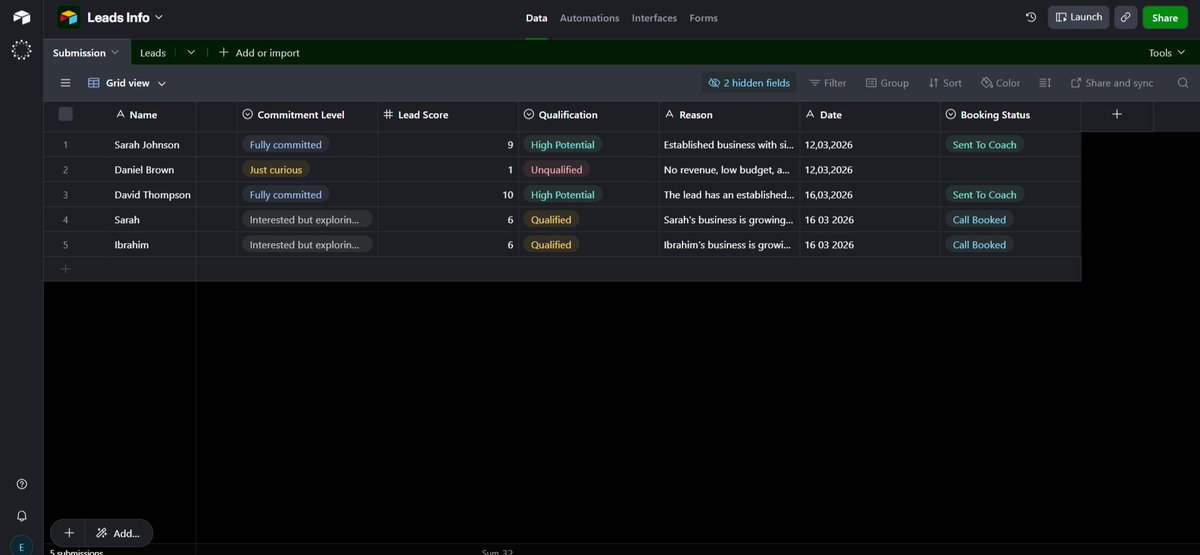Add a new row below Ibrahim
The image size is (1200, 555).
pos(66,269)
